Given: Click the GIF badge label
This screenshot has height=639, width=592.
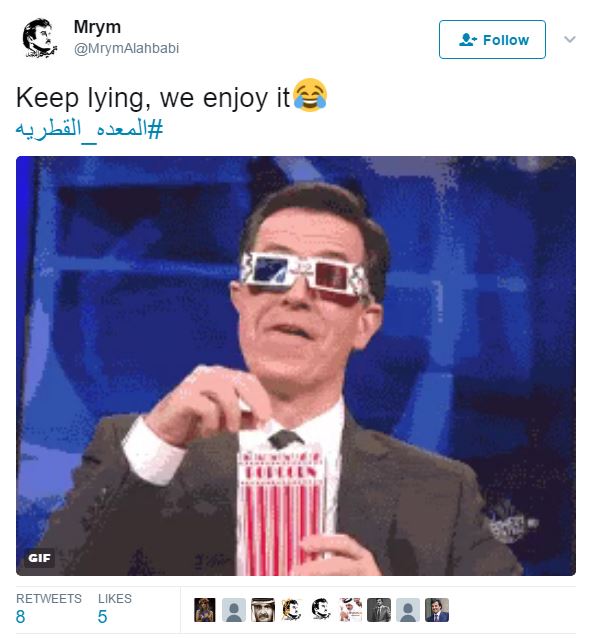Looking at the screenshot, I should tap(40, 557).
